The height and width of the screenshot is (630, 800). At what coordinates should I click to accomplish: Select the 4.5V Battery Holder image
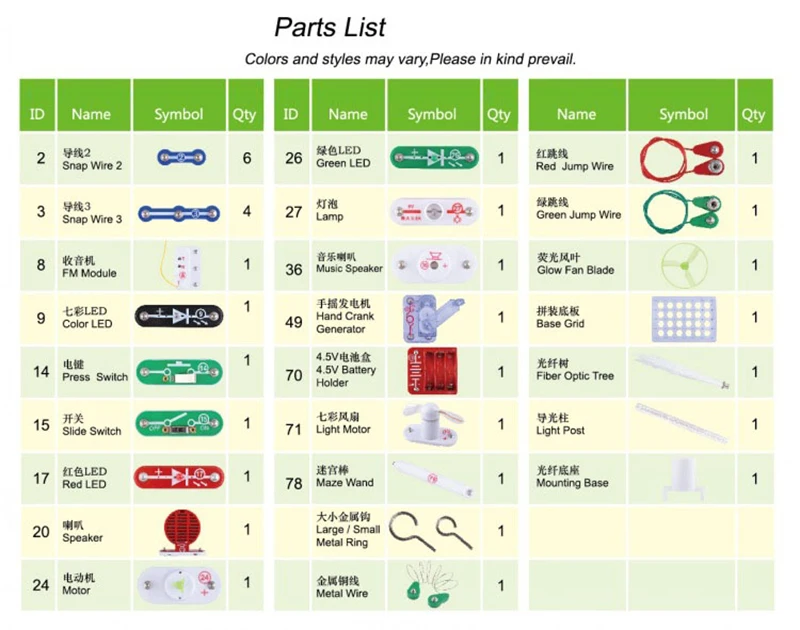pos(432,371)
